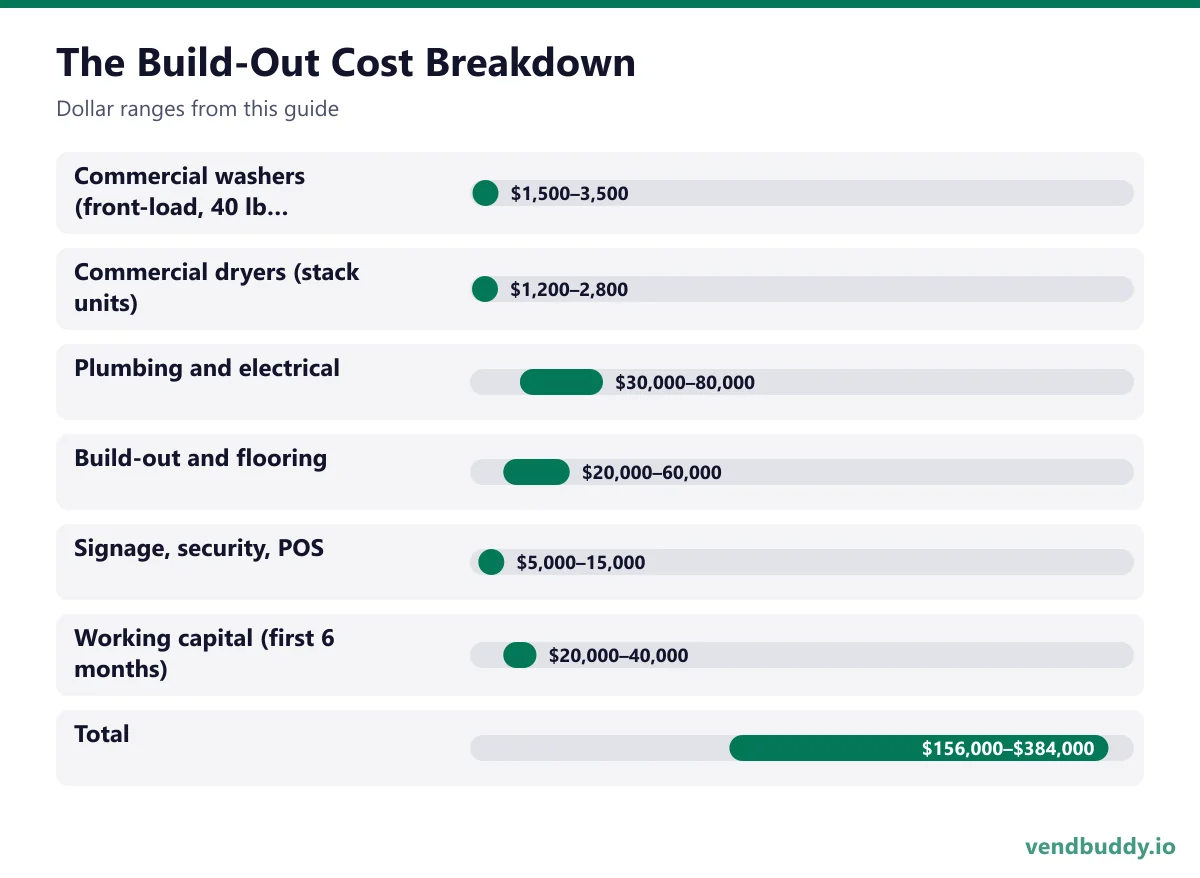Click the $20,000–60,000 value
Viewport: 1200px width, 878px height.
pos(652,473)
